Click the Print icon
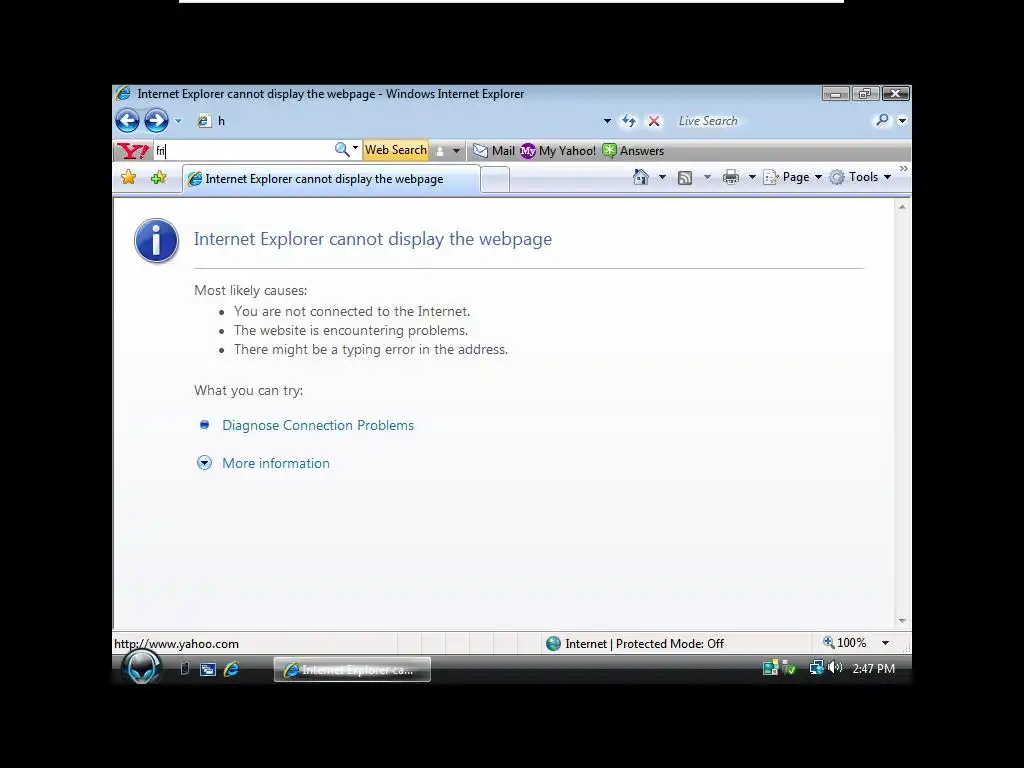The image size is (1024, 768). (x=731, y=177)
